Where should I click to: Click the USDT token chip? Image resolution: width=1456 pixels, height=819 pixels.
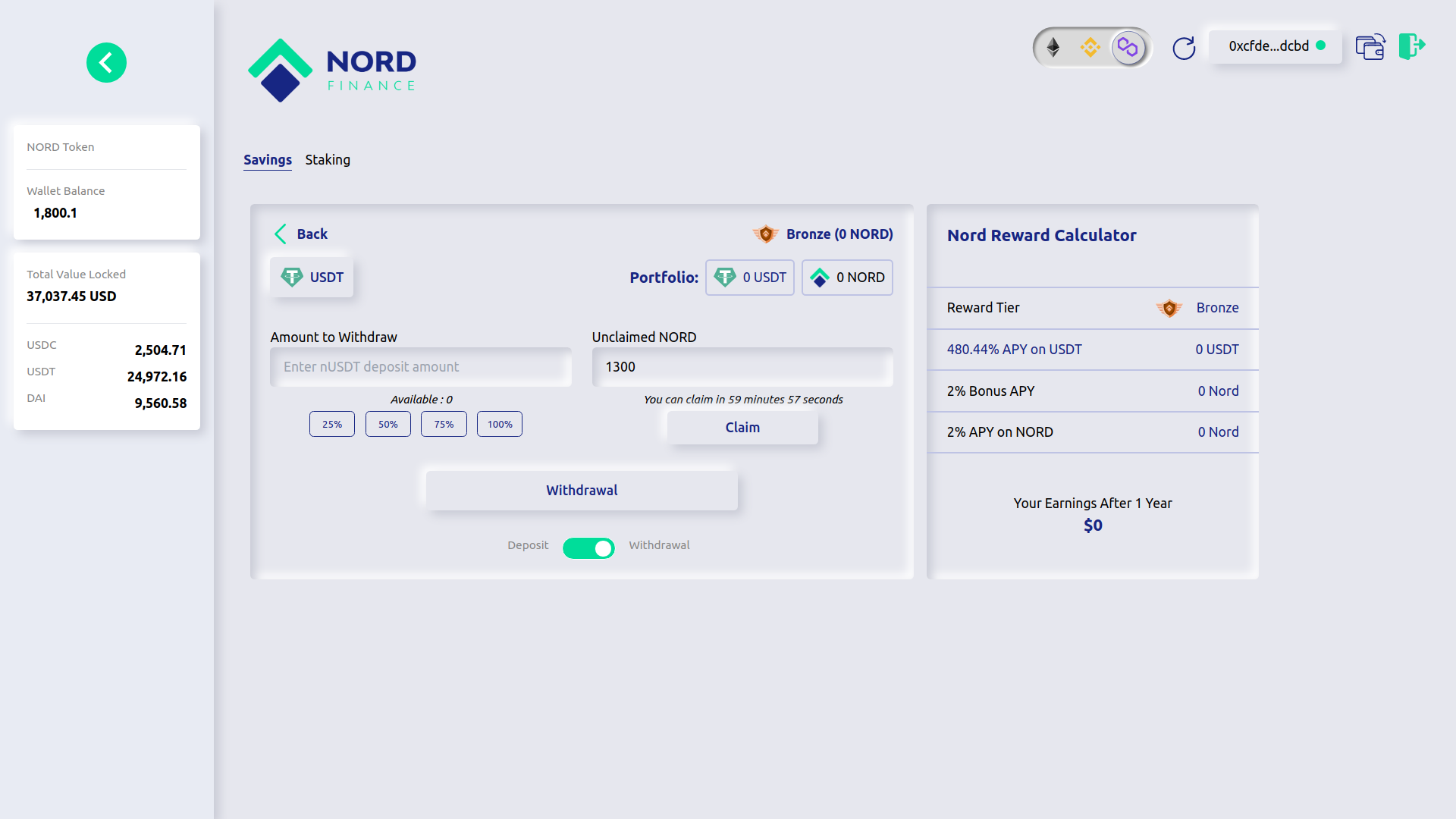click(312, 278)
